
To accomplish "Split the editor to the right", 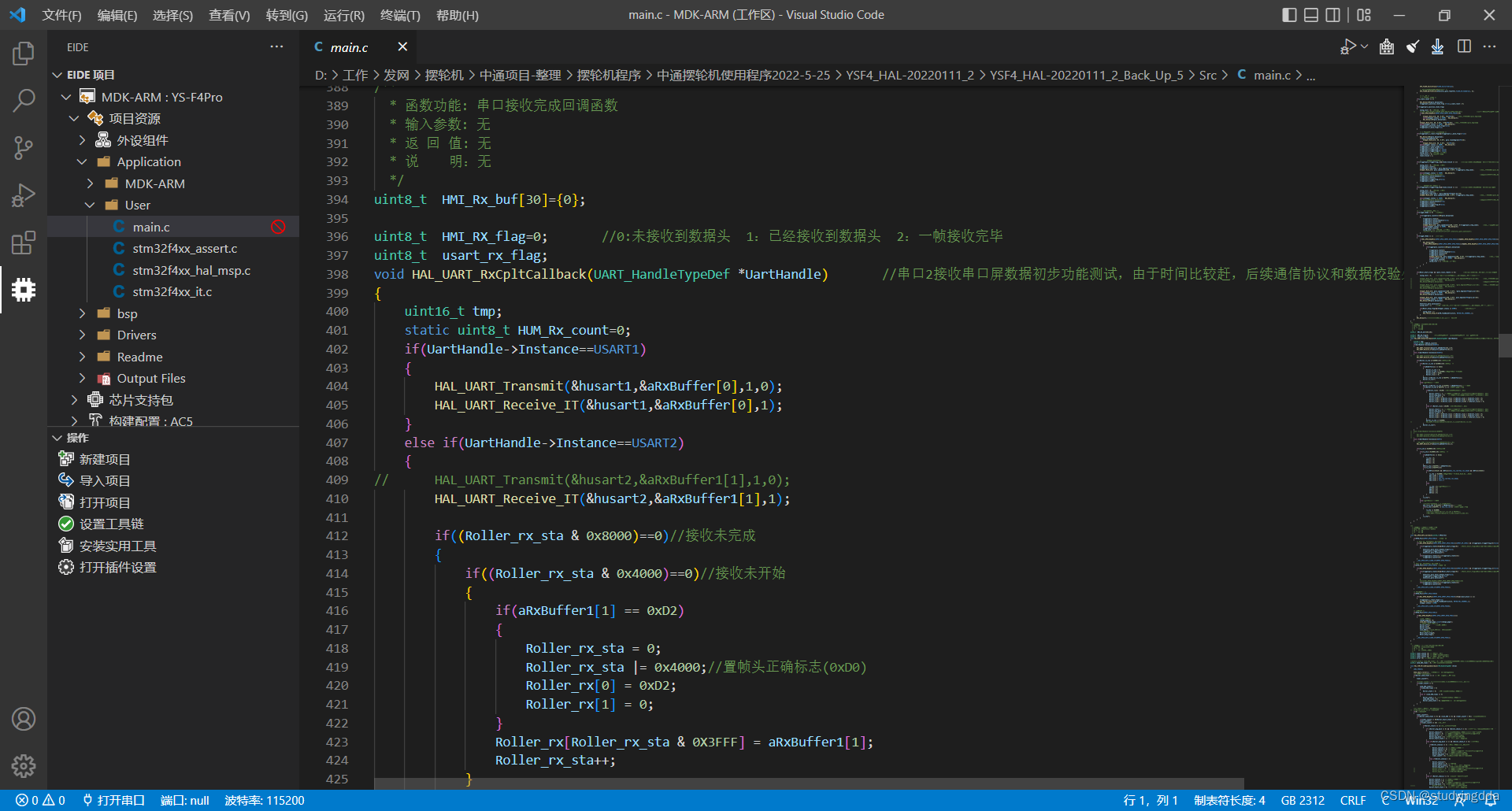I will 1464,47.
